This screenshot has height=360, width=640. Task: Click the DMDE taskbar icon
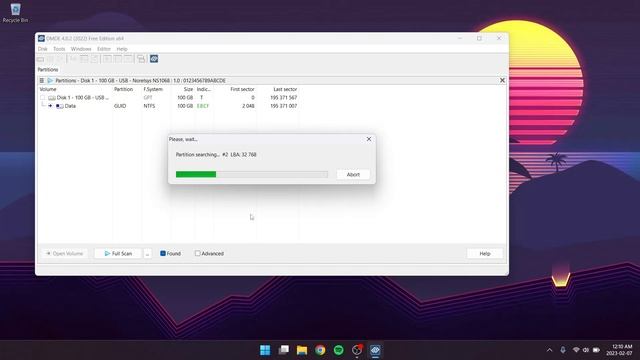pyautogui.click(x=375, y=350)
